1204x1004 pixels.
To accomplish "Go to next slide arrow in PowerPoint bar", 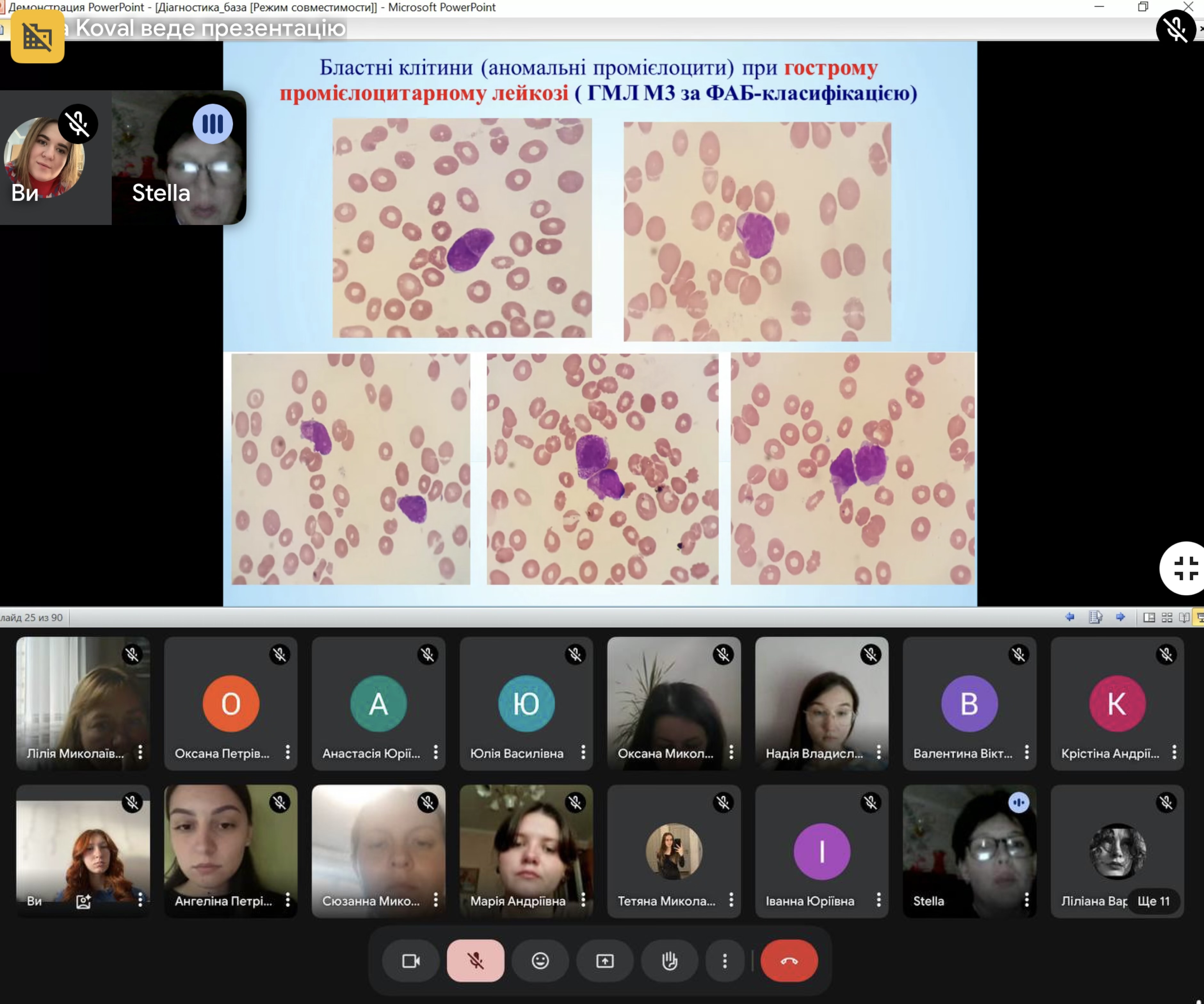I will click(x=1120, y=617).
